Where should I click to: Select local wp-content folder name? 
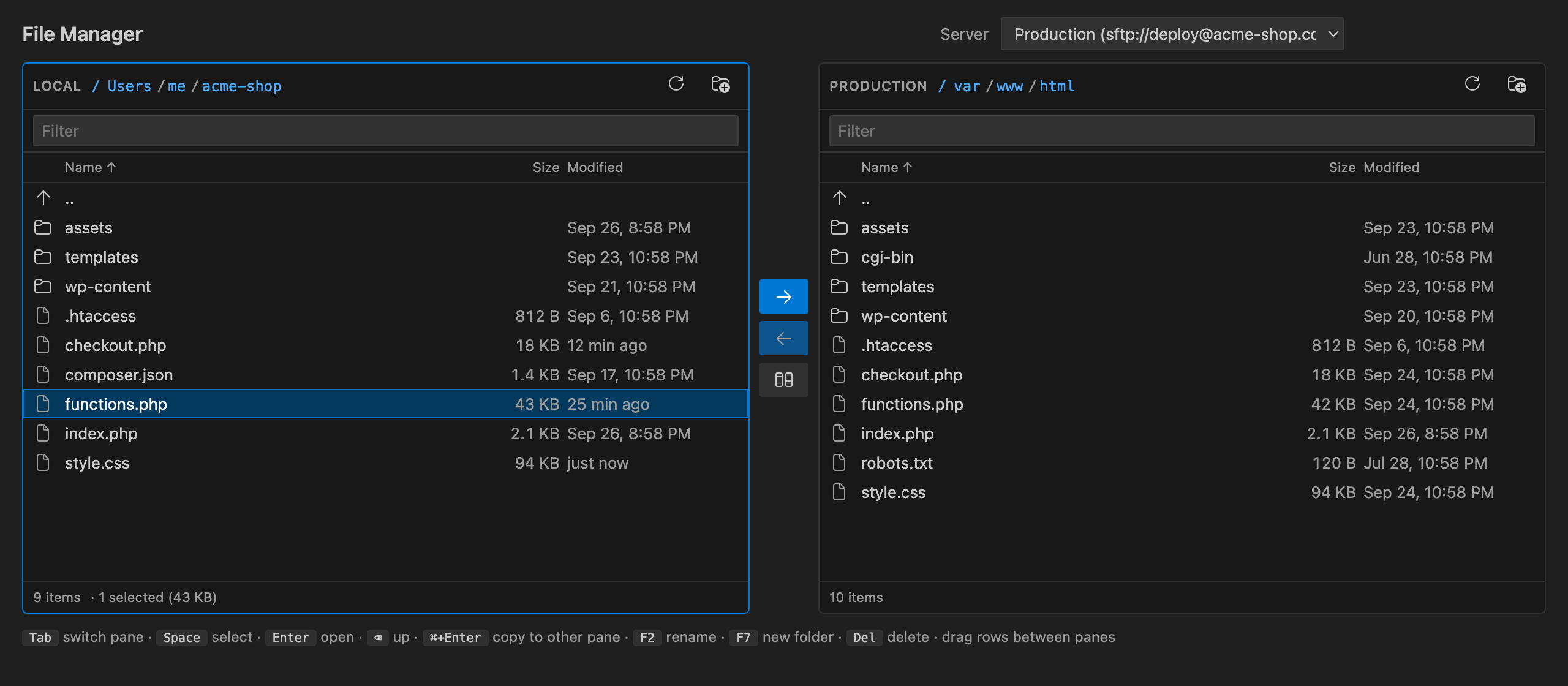click(108, 287)
